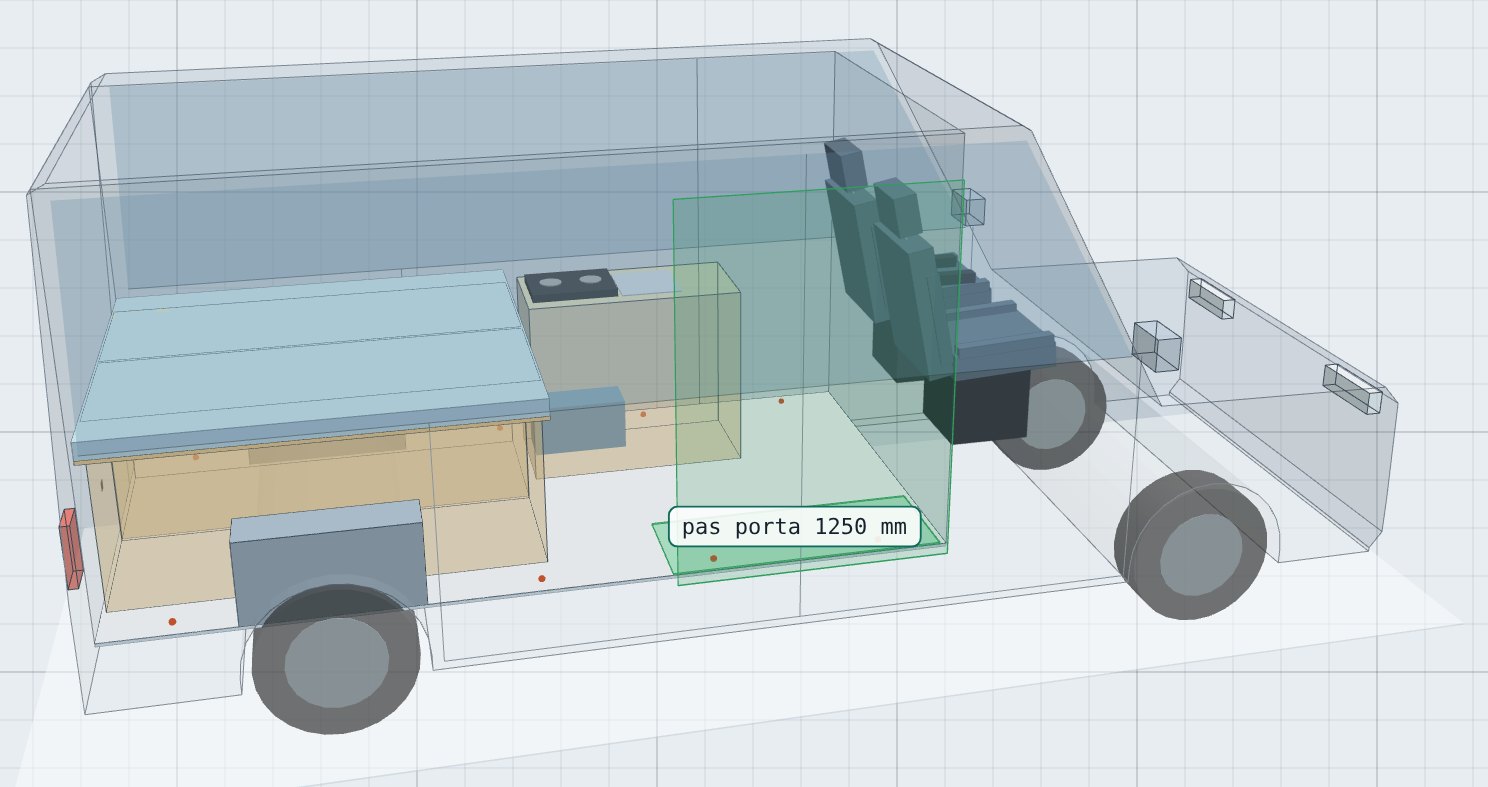Select the red tail light at the rear
1488x787 pixels.
click(69, 548)
